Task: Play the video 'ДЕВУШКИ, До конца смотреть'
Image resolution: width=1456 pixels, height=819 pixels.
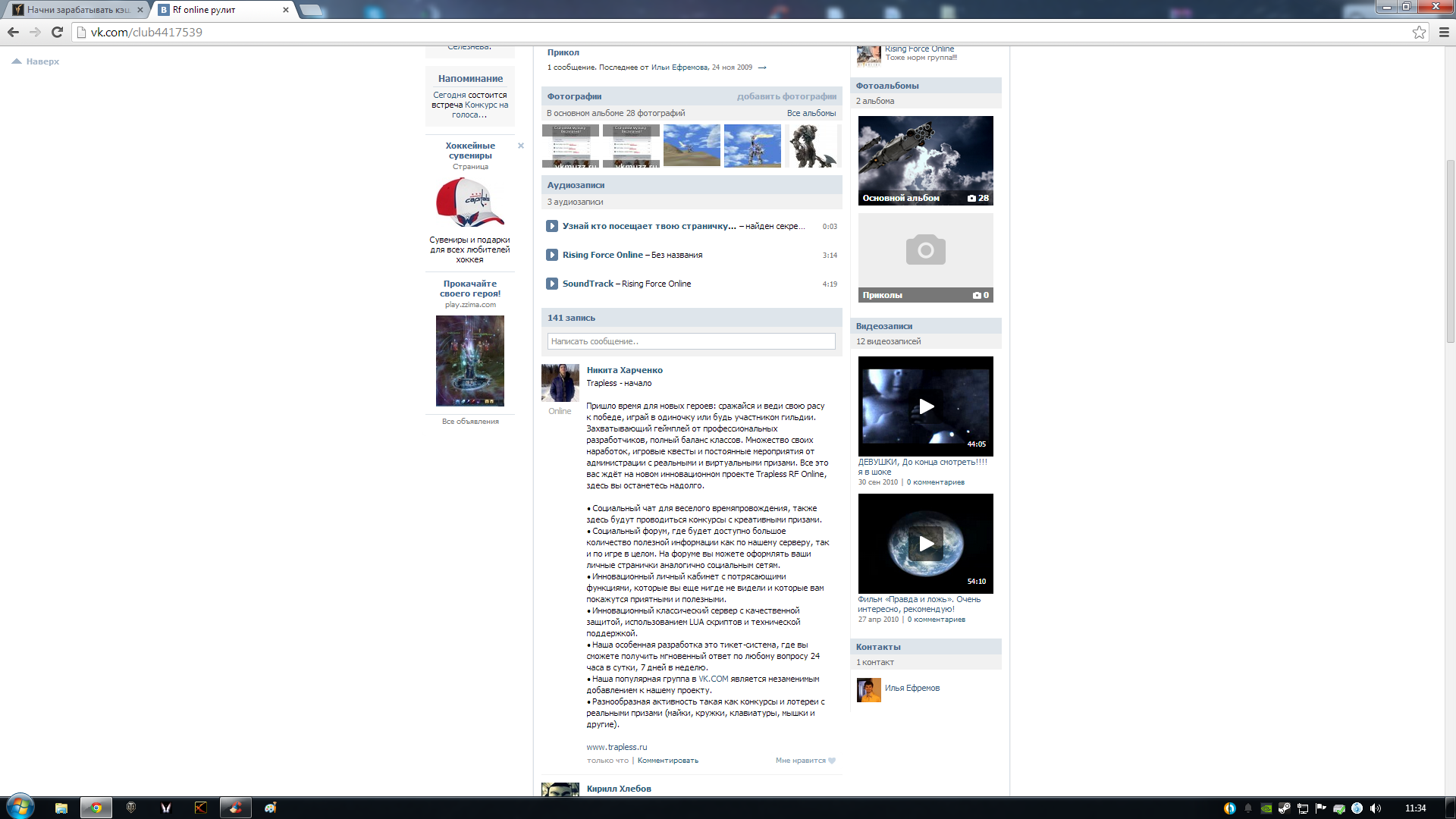Action: click(925, 406)
